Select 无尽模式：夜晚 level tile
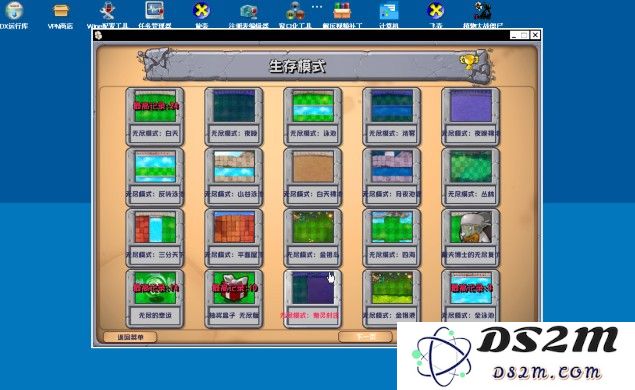The width and height of the screenshot is (635, 390). coord(234,117)
